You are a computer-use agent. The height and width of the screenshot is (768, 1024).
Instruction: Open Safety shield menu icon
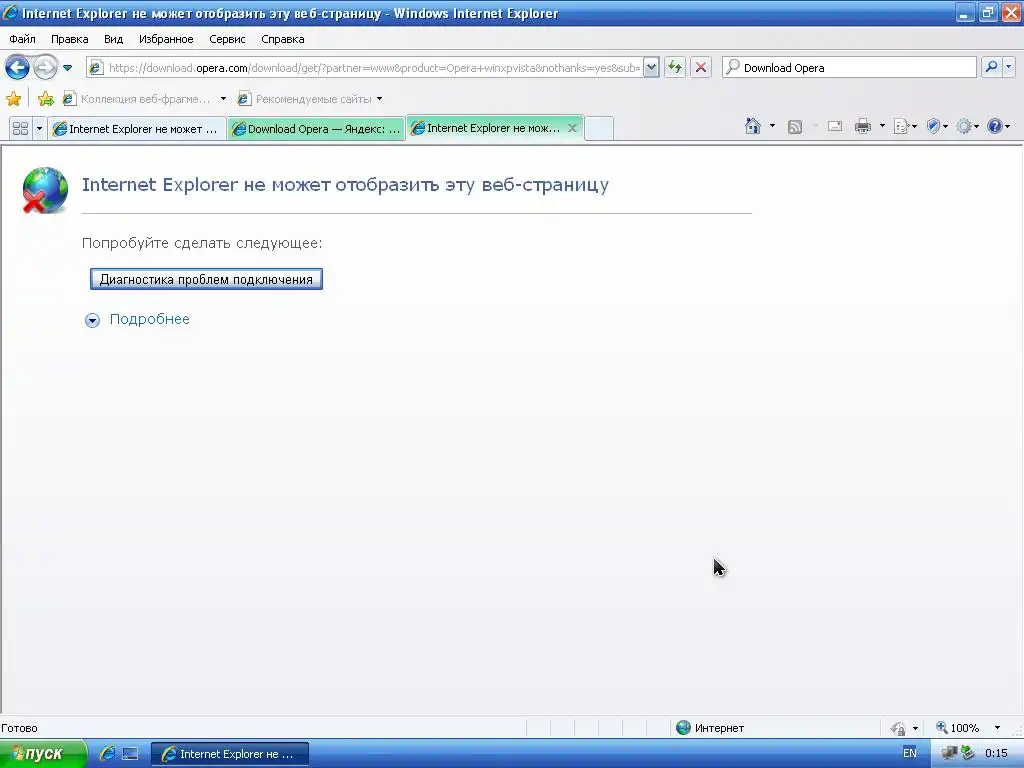click(937, 126)
